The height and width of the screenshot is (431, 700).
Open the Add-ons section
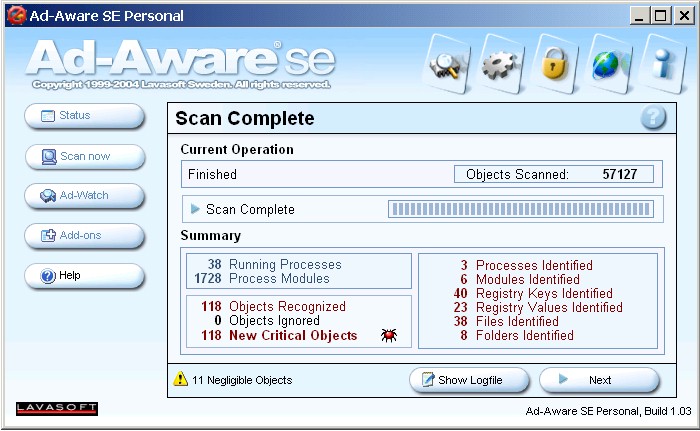tap(84, 236)
